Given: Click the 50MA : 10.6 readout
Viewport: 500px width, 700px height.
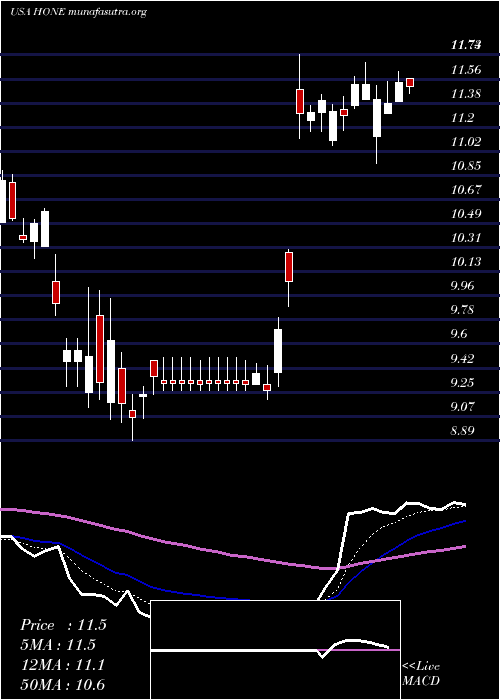Looking at the screenshot, I should click(63, 685).
